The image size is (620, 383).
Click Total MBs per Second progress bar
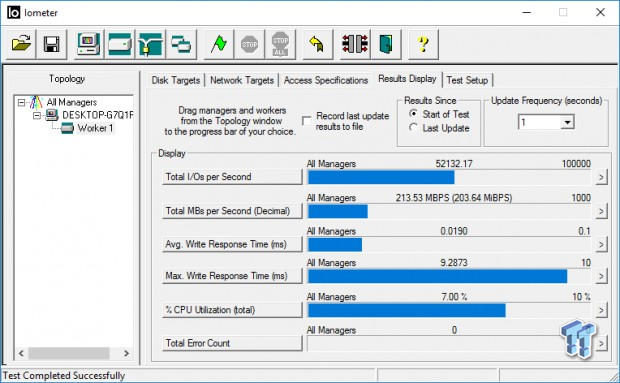click(449, 211)
